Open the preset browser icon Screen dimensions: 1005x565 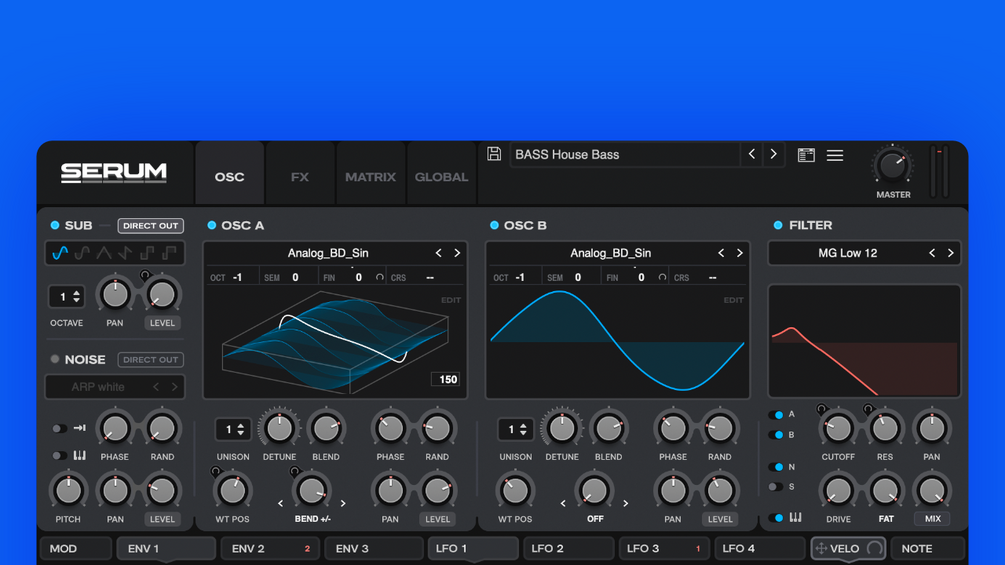(806, 155)
